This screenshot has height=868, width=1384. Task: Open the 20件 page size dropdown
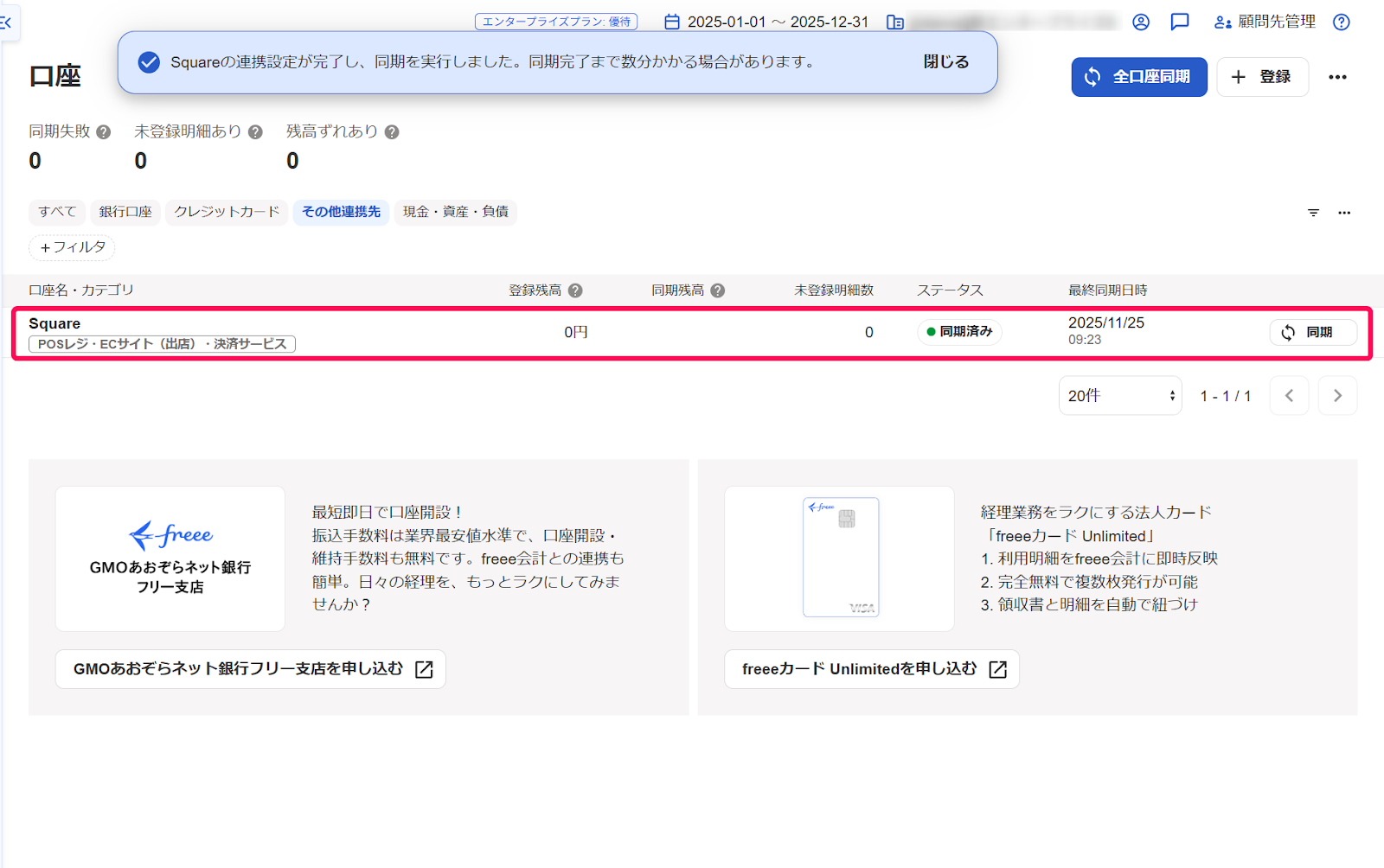pos(1120,396)
